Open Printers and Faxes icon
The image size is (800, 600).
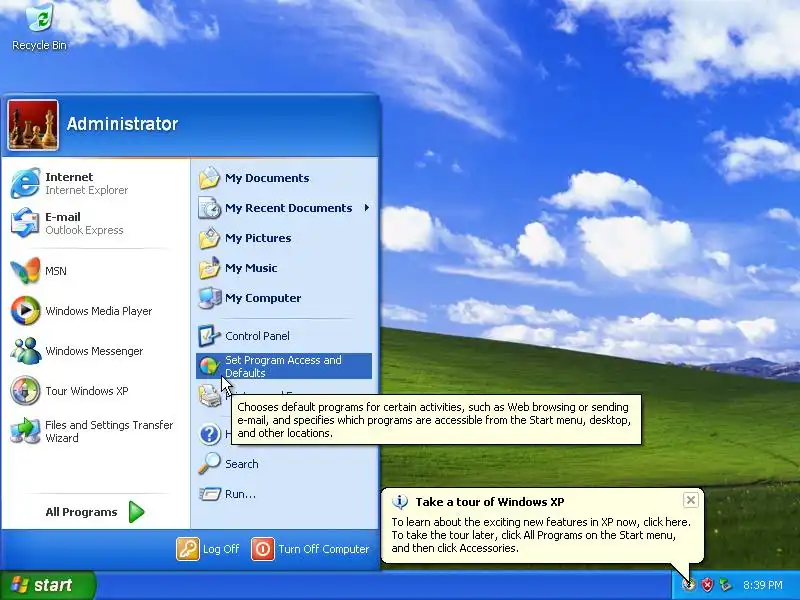point(209,396)
